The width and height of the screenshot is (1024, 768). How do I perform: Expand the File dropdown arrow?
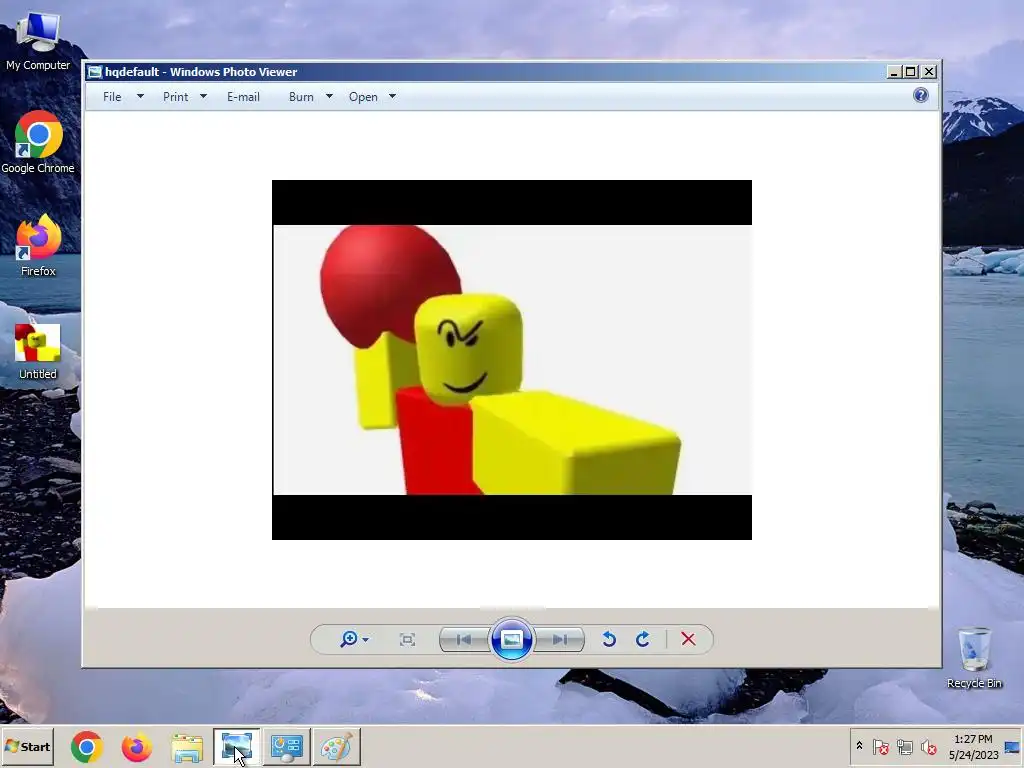(x=140, y=97)
